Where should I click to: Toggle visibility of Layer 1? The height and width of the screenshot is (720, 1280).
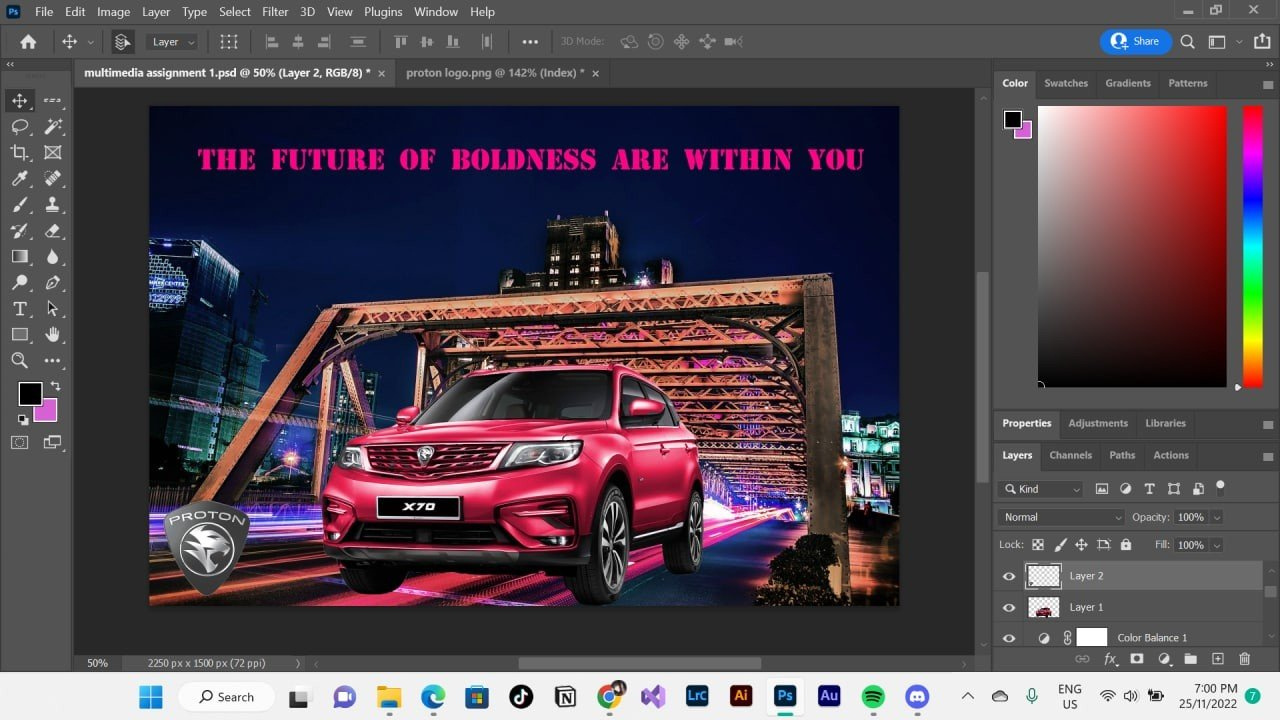(x=1009, y=607)
